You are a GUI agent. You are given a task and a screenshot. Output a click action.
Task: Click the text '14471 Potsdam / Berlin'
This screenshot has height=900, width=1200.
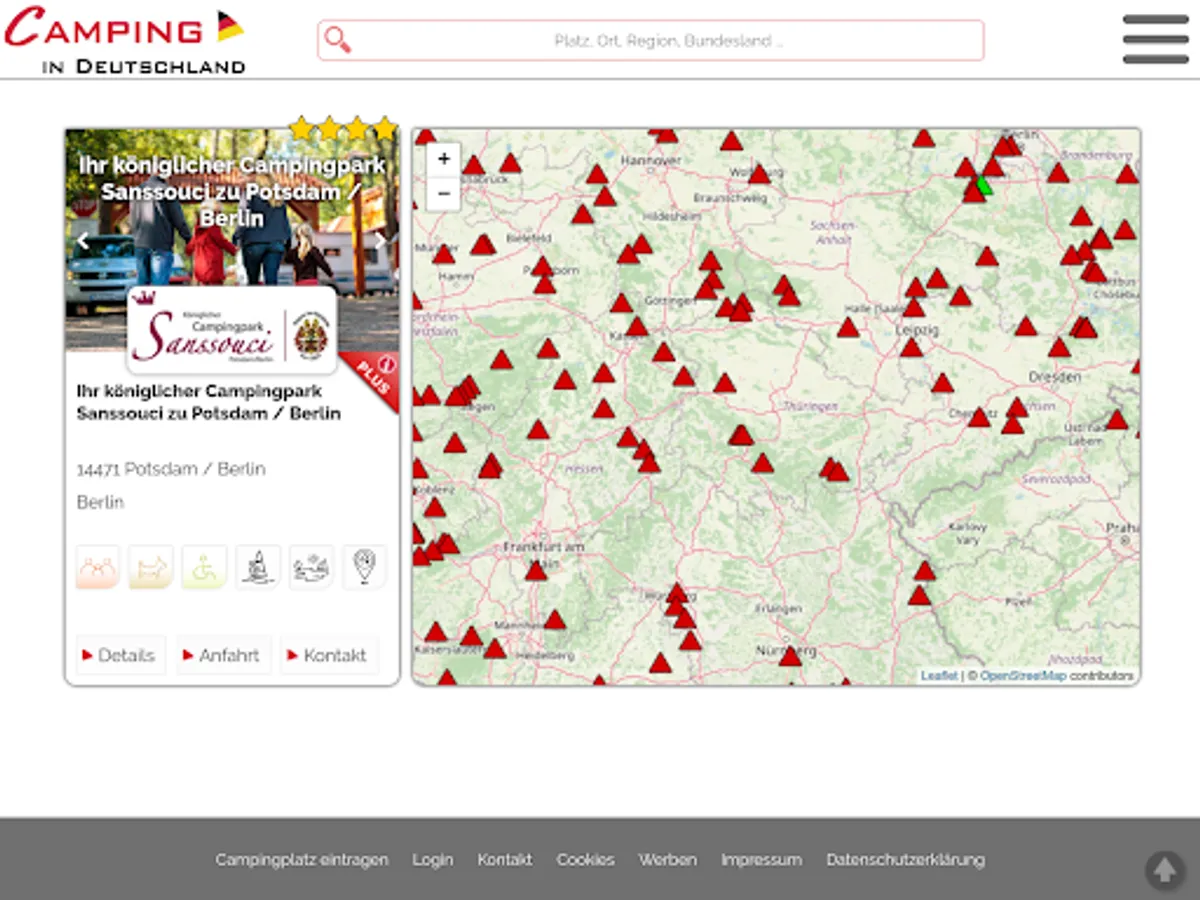(171, 469)
